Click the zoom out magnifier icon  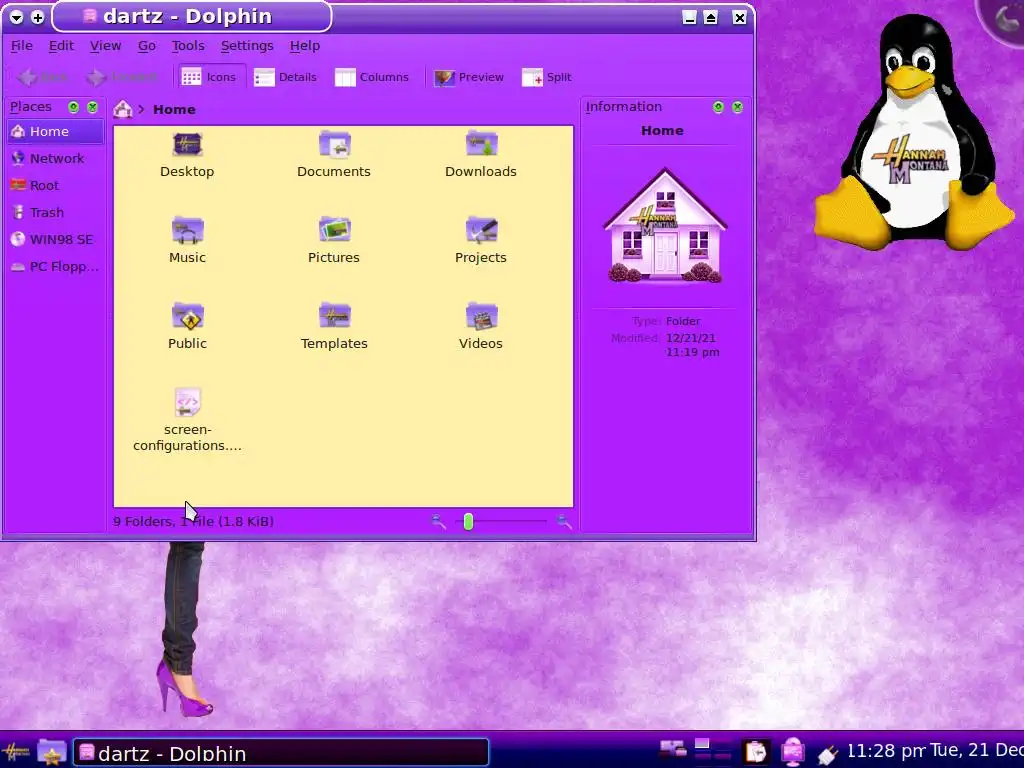[439, 521]
